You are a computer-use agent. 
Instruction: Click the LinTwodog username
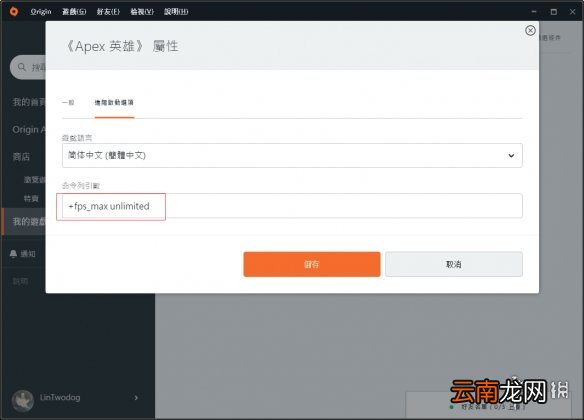[x=60, y=397]
